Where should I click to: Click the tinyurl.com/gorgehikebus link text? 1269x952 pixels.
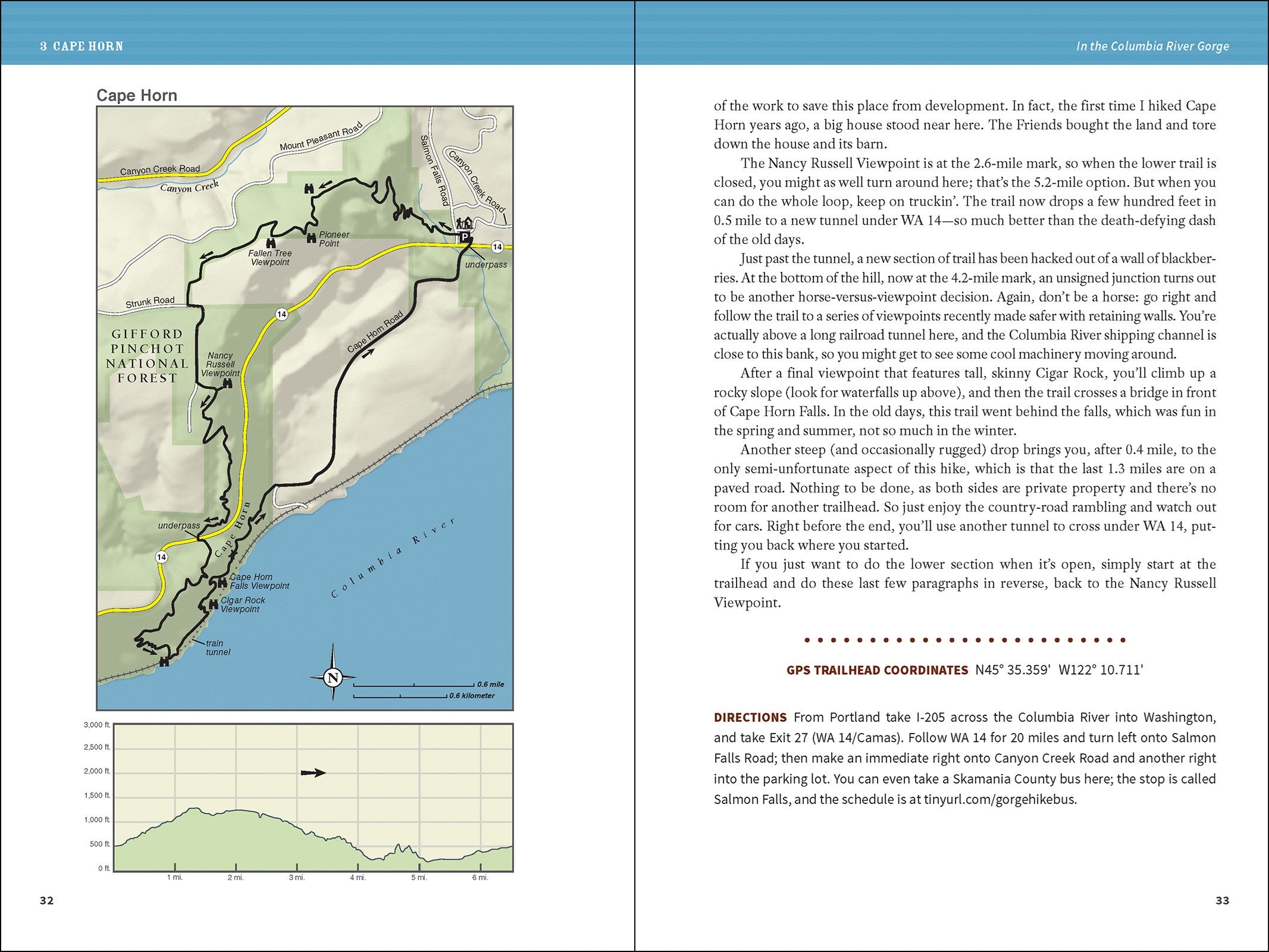click(x=999, y=799)
